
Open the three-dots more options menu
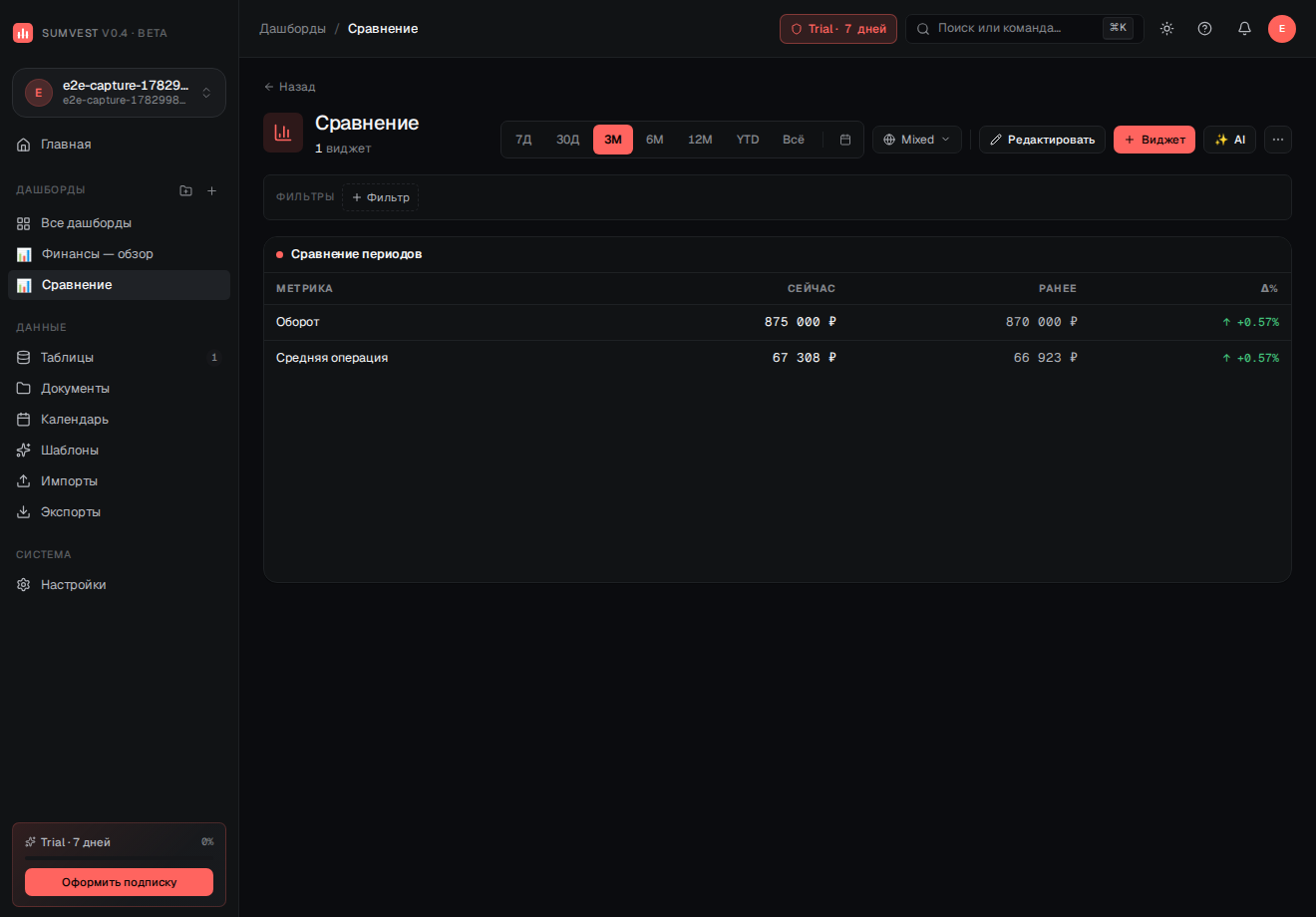[x=1278, y=140]
